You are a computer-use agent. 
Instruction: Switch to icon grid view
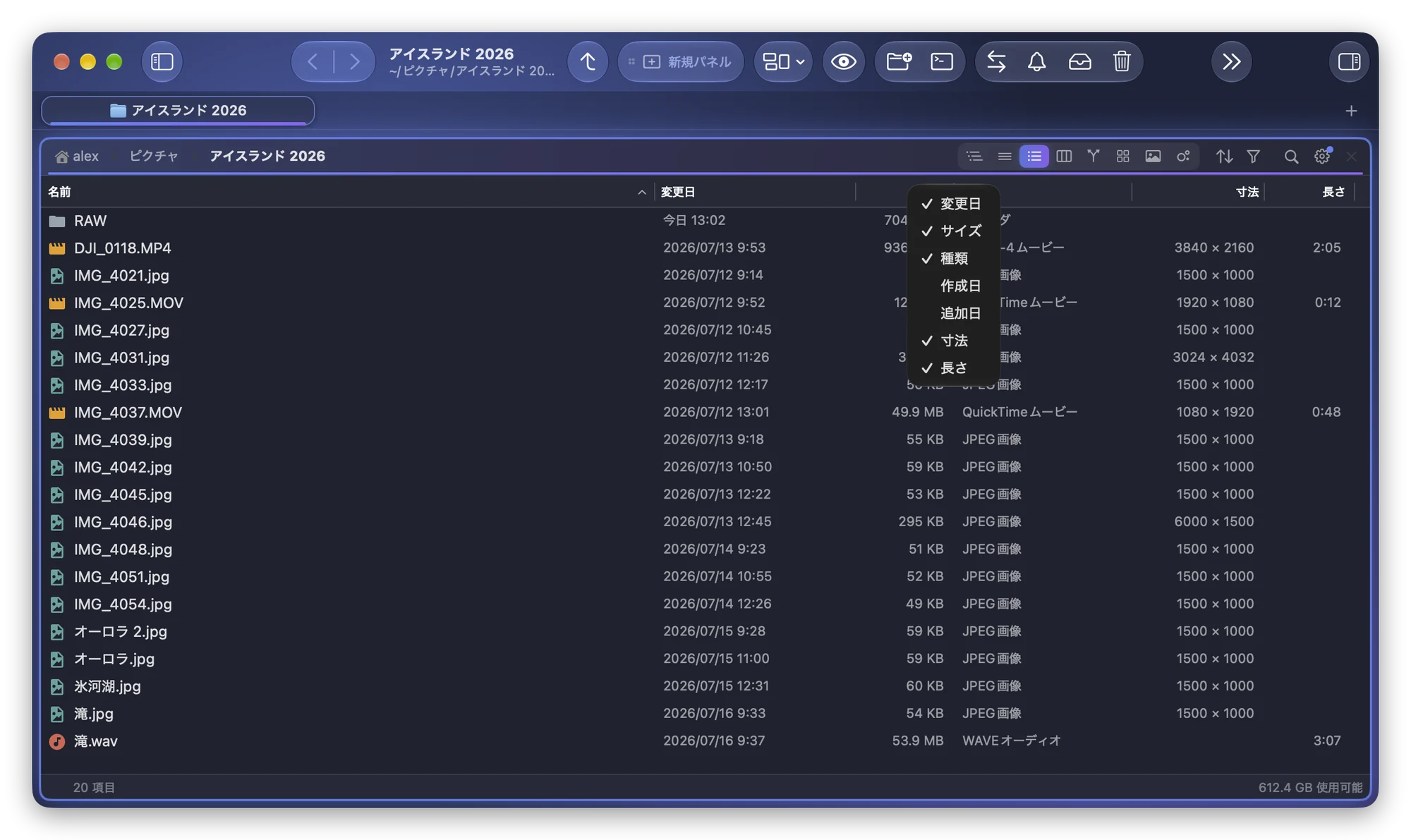pos(1123,157)
